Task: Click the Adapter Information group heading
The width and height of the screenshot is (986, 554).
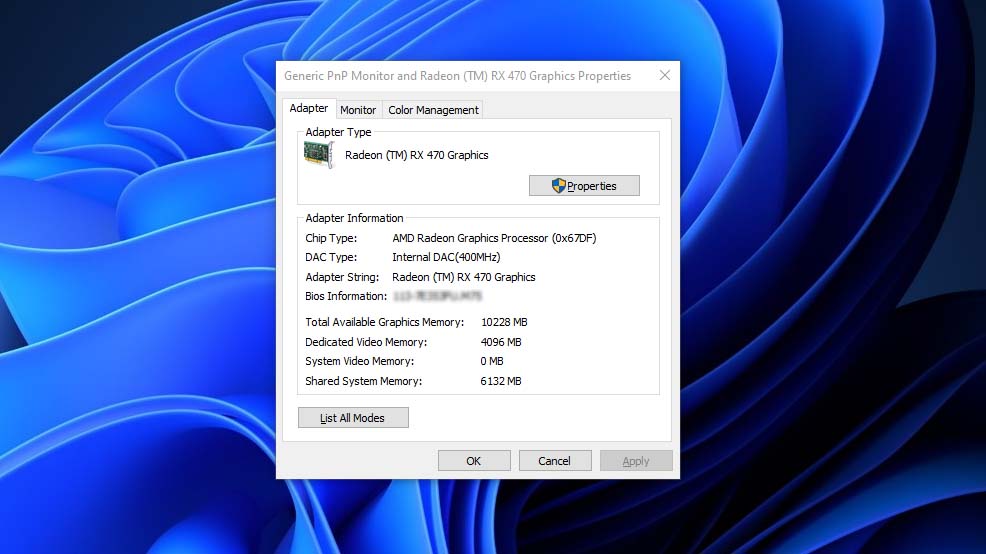Action: coord(354,218)
